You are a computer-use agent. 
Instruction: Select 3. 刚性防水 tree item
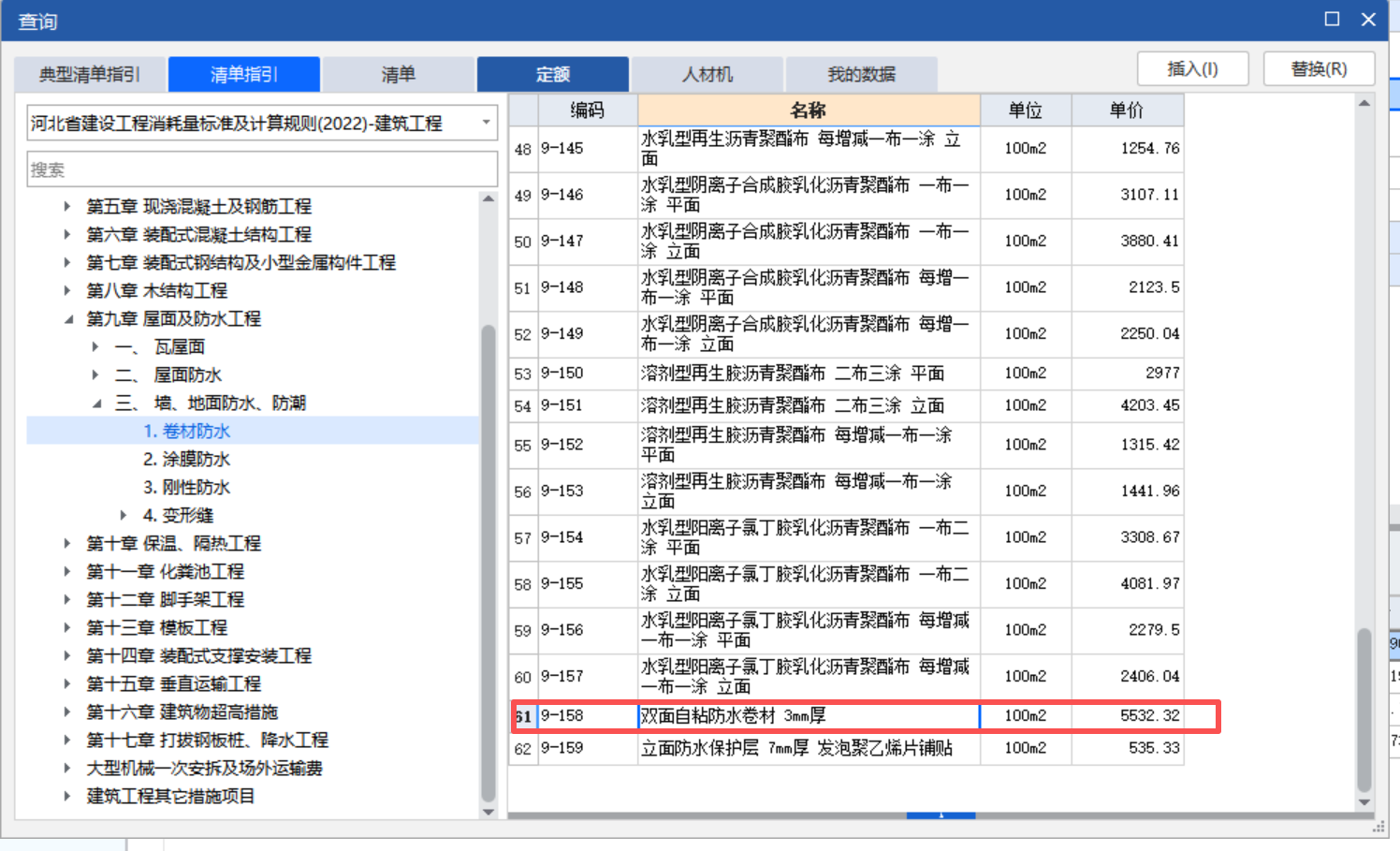(186, 487)
